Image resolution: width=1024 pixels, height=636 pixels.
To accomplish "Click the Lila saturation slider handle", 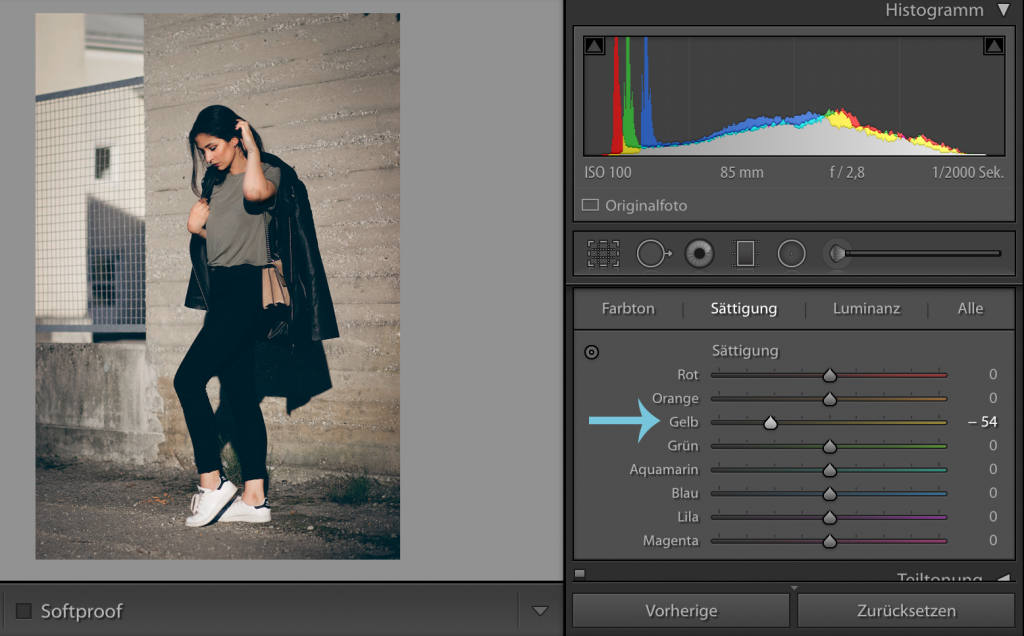I will [x=829, y=518].
